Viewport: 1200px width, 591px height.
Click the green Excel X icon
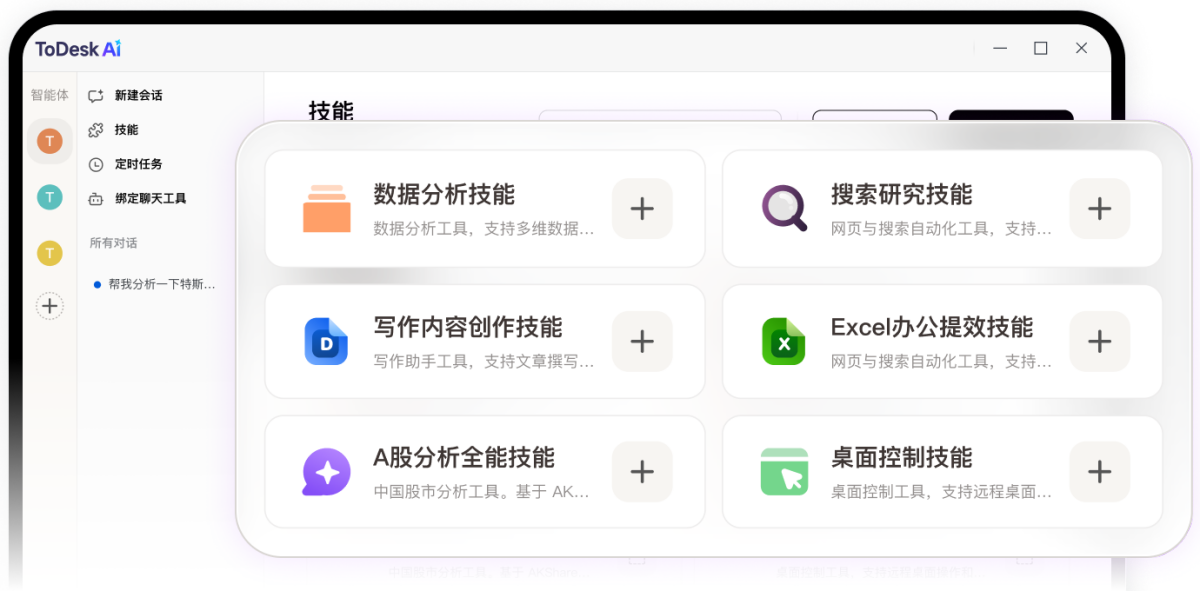784,341
